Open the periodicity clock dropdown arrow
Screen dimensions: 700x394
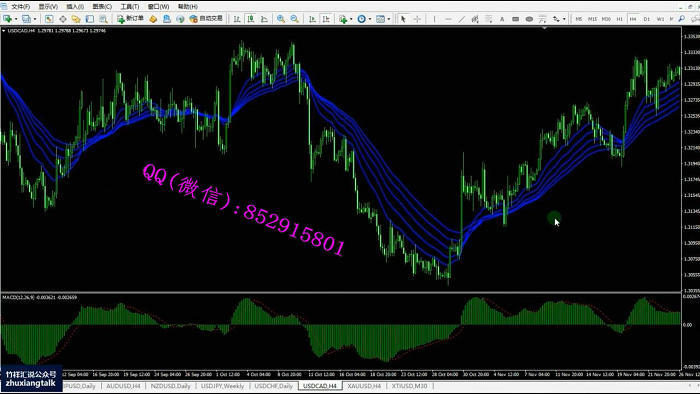(370, 19)
